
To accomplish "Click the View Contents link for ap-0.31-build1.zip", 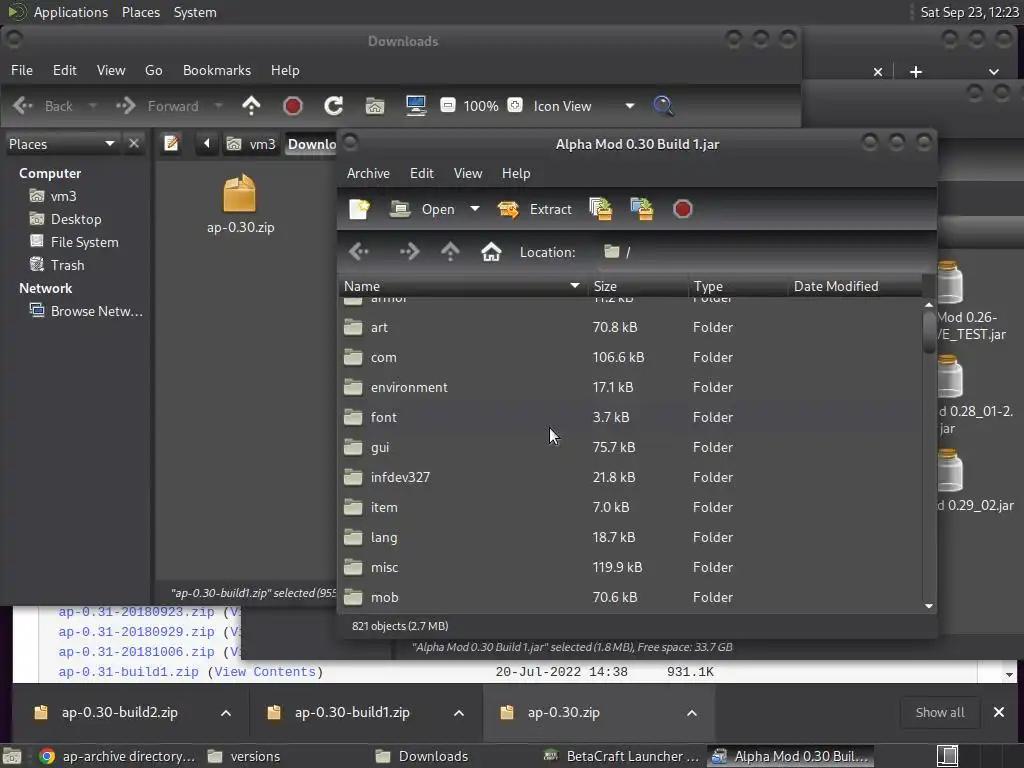I will coord(265,672).
